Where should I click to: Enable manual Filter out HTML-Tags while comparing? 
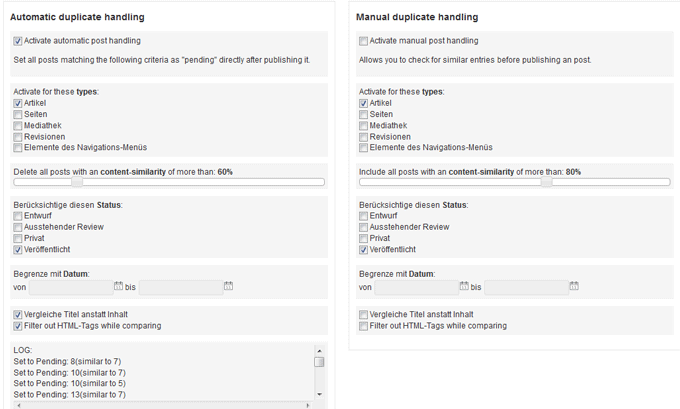[363, 326]
